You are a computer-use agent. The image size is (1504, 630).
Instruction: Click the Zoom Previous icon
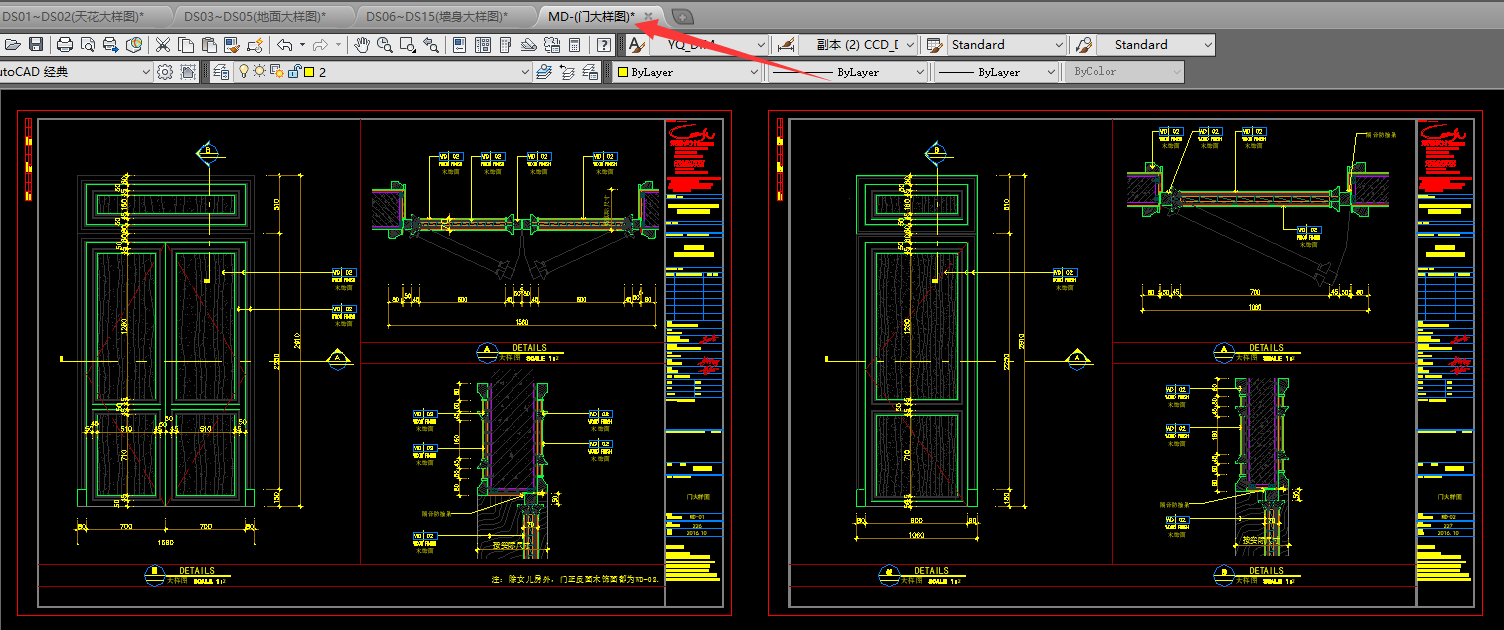pyautogui.click(x=431, y=45)
